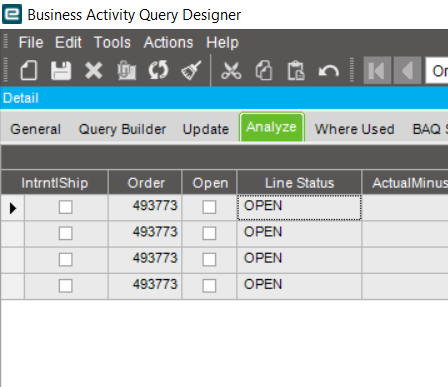Viewport: 448px width, 387px height.
Task: Toggle IntrntlShip checkbox in first row
Action: click(x=65, y=207)
